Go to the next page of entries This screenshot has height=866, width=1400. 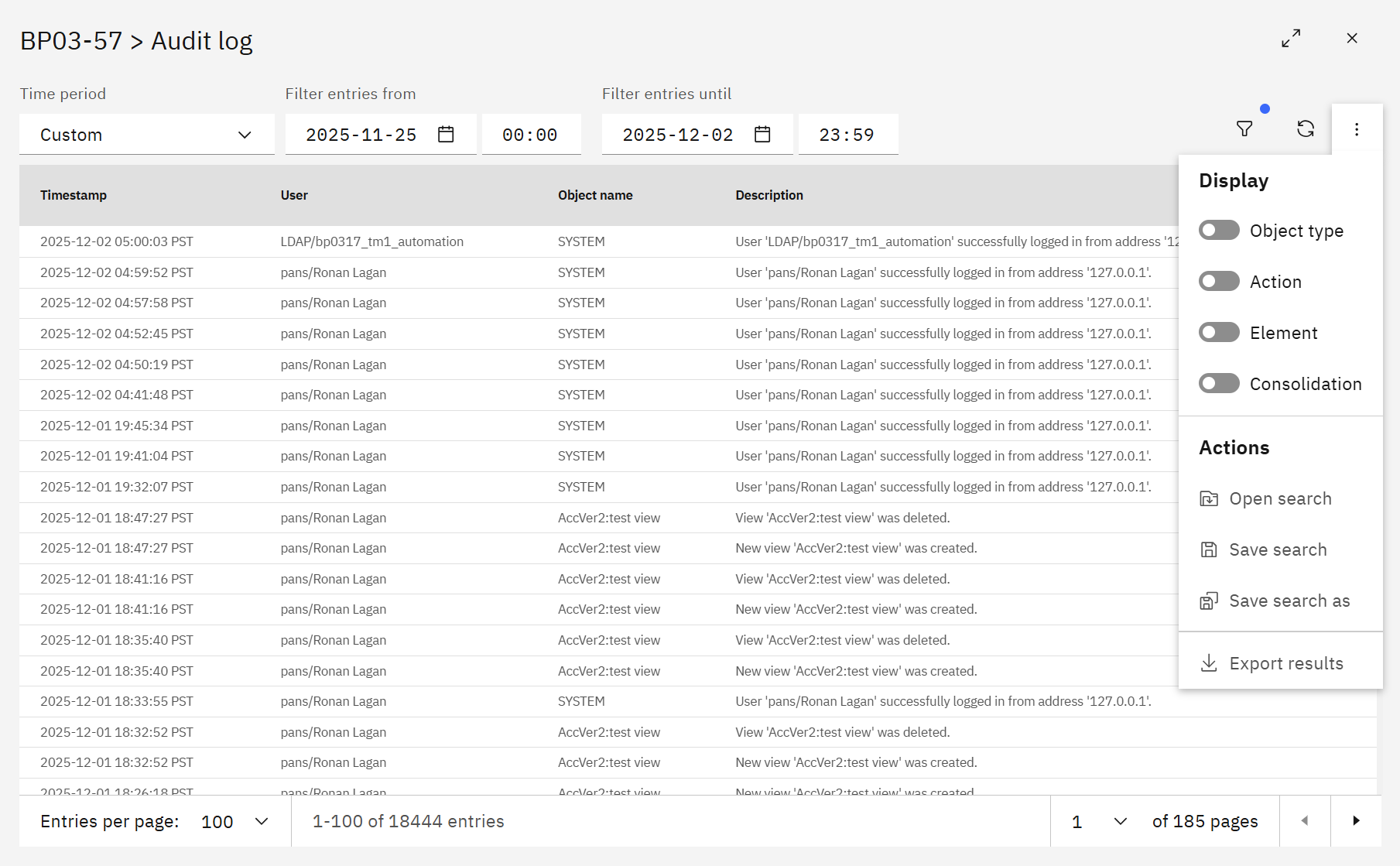(1356, 821)
